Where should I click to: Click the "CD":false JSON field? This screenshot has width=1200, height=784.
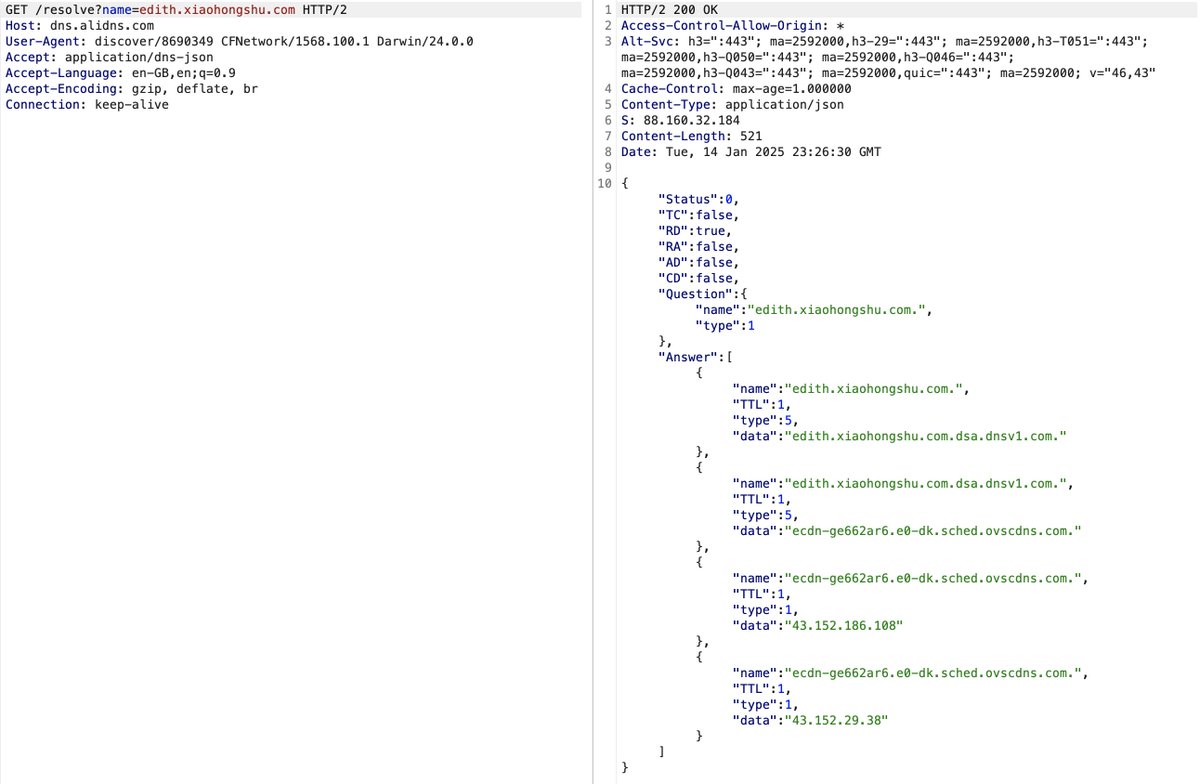pyautogui.click(x=698, y=279)
